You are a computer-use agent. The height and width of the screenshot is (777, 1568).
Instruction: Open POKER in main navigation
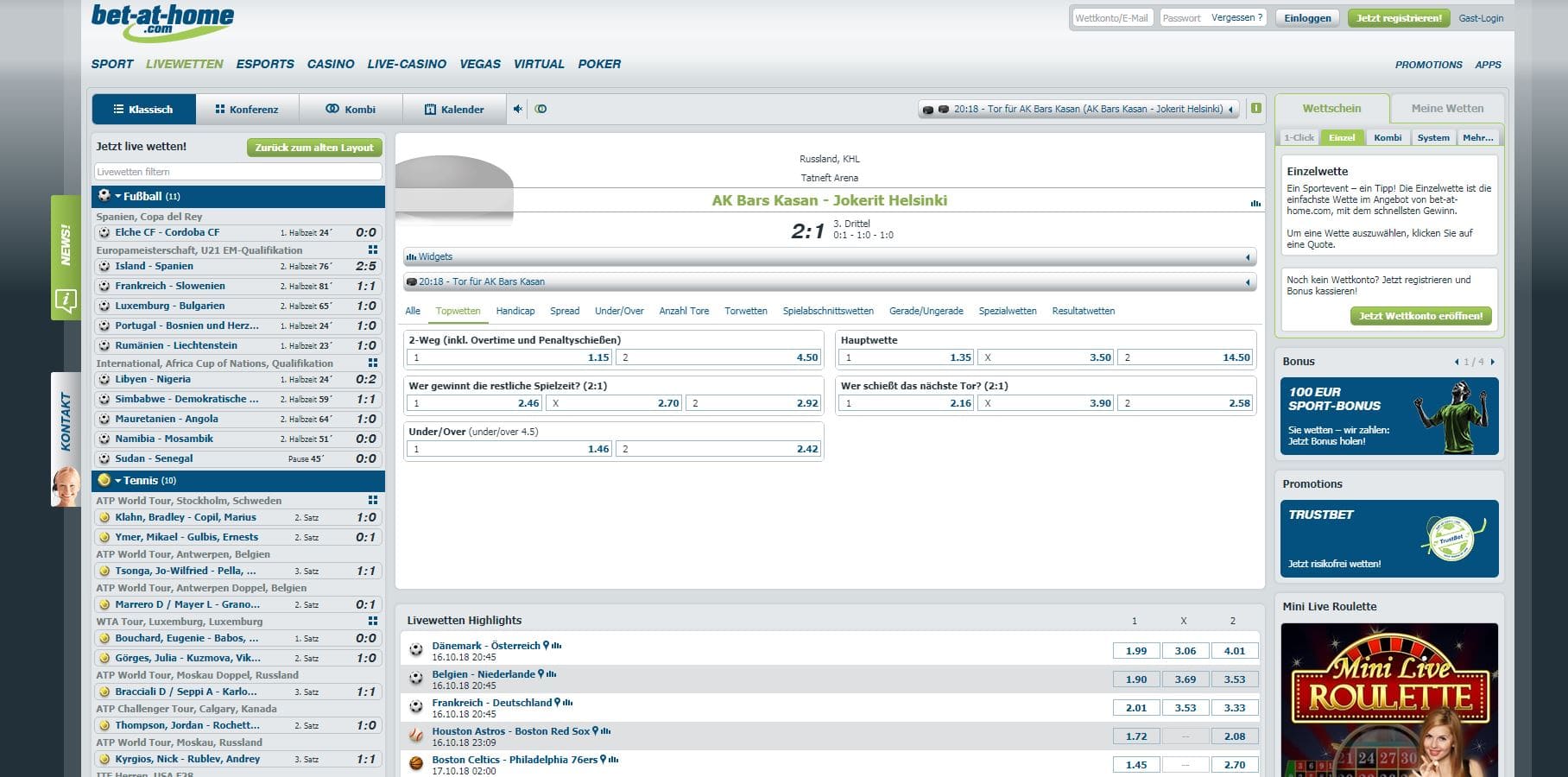coord(599,64)
